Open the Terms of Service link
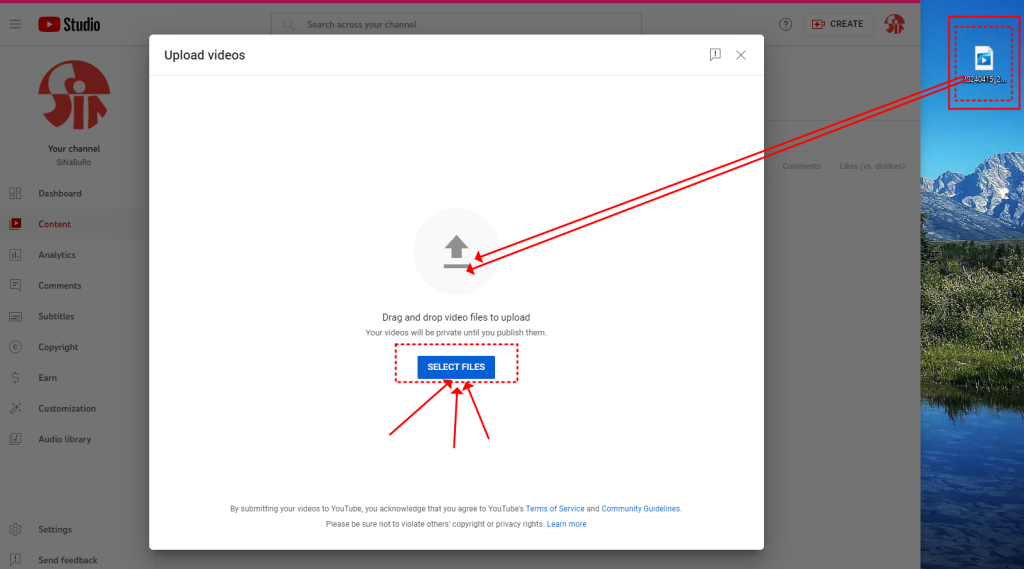This screenshot has height=569, width=1024. coord(555,509)
